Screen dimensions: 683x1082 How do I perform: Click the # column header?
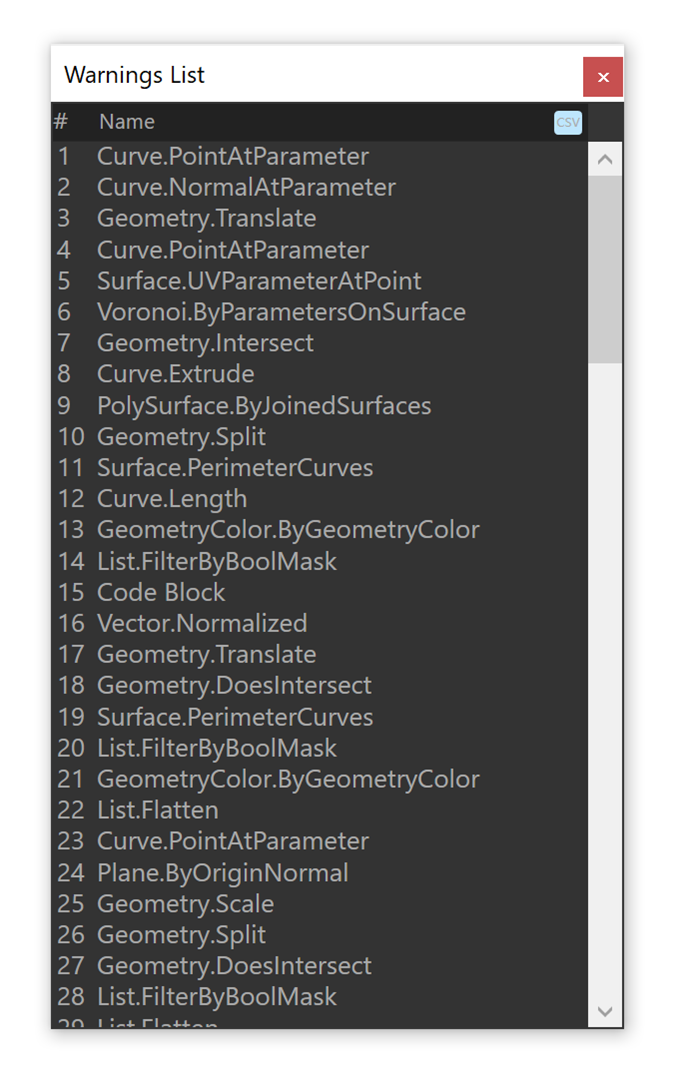(61, 122)
